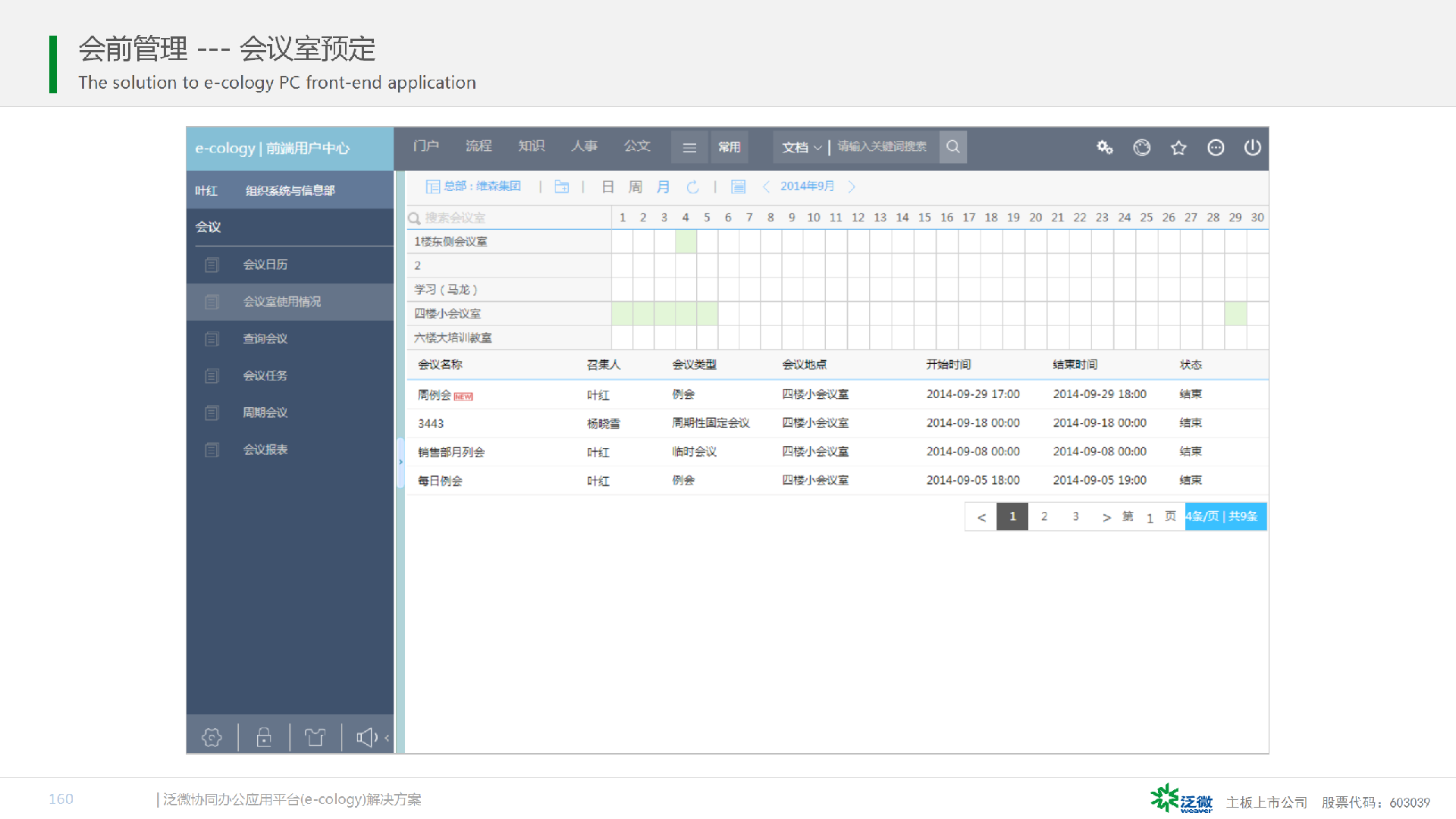Switch to day view 日

tap(607, 187)
